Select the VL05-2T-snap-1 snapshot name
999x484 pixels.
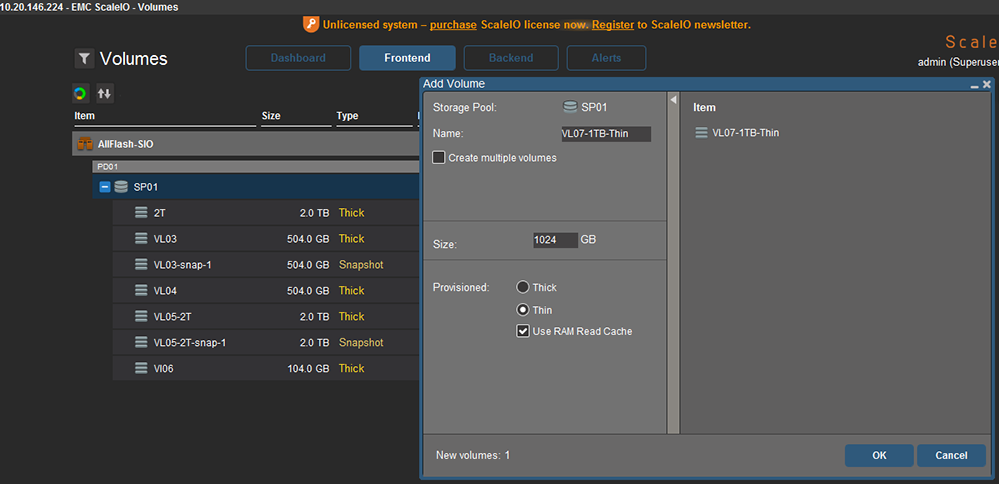(x=190, y=343)
